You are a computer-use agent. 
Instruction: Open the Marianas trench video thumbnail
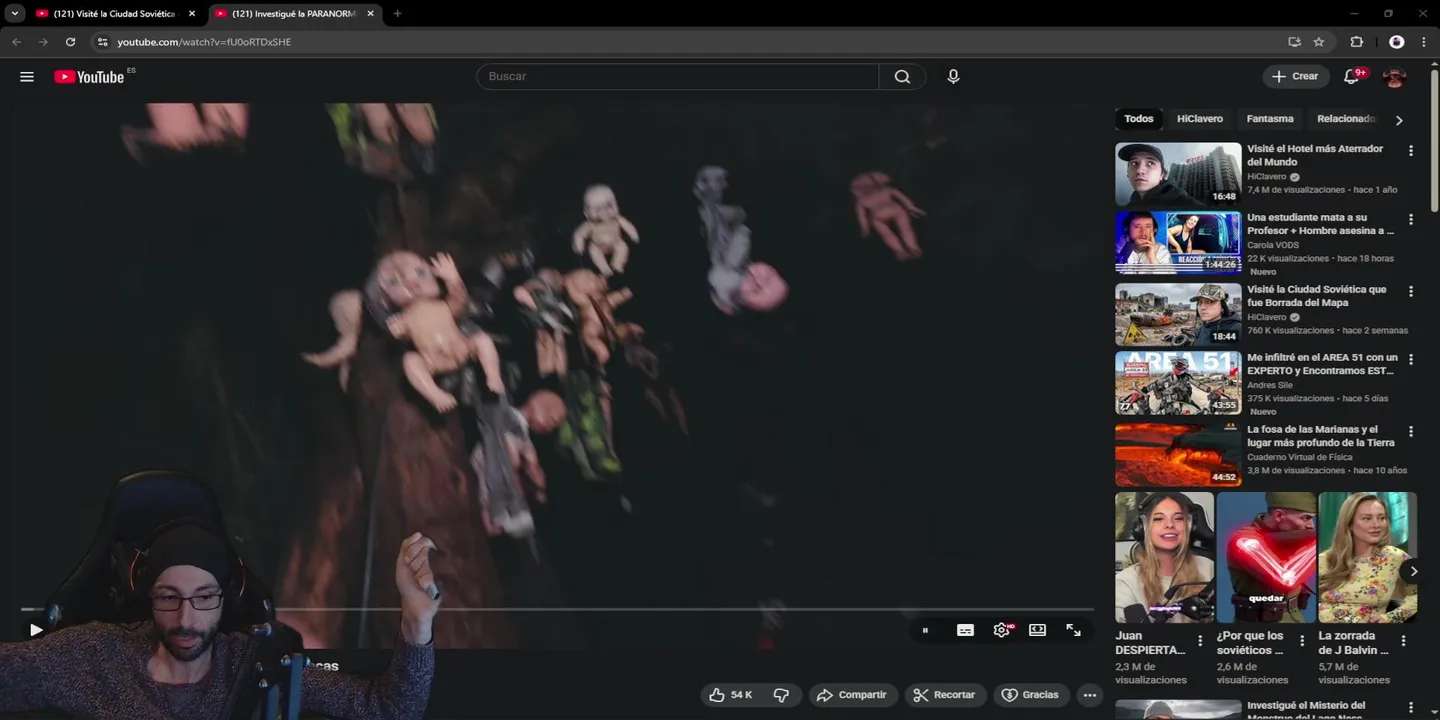click(1178, 454)
